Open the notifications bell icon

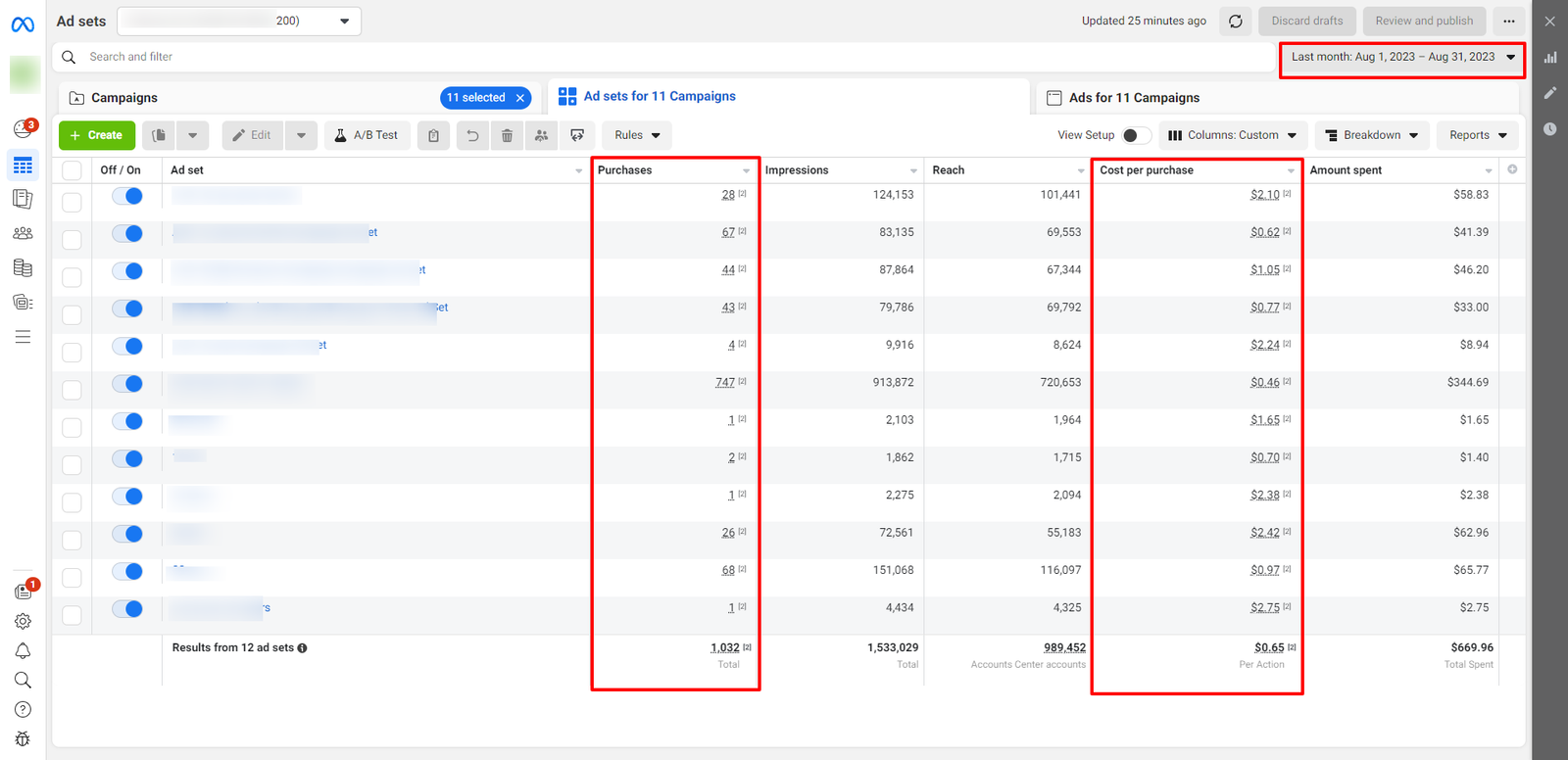(x=23, y=651)
